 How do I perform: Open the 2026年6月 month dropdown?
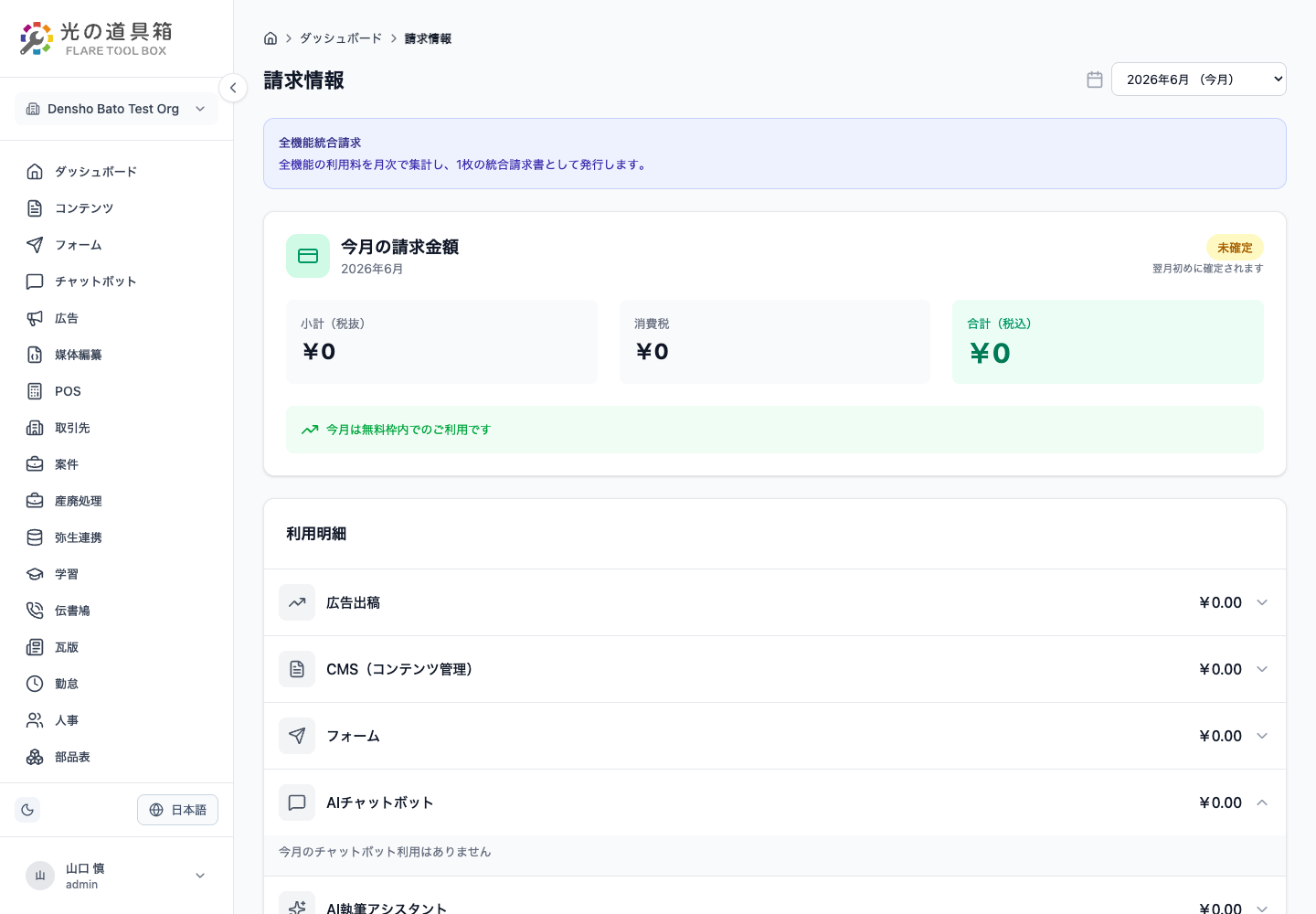pos(1199,80)
